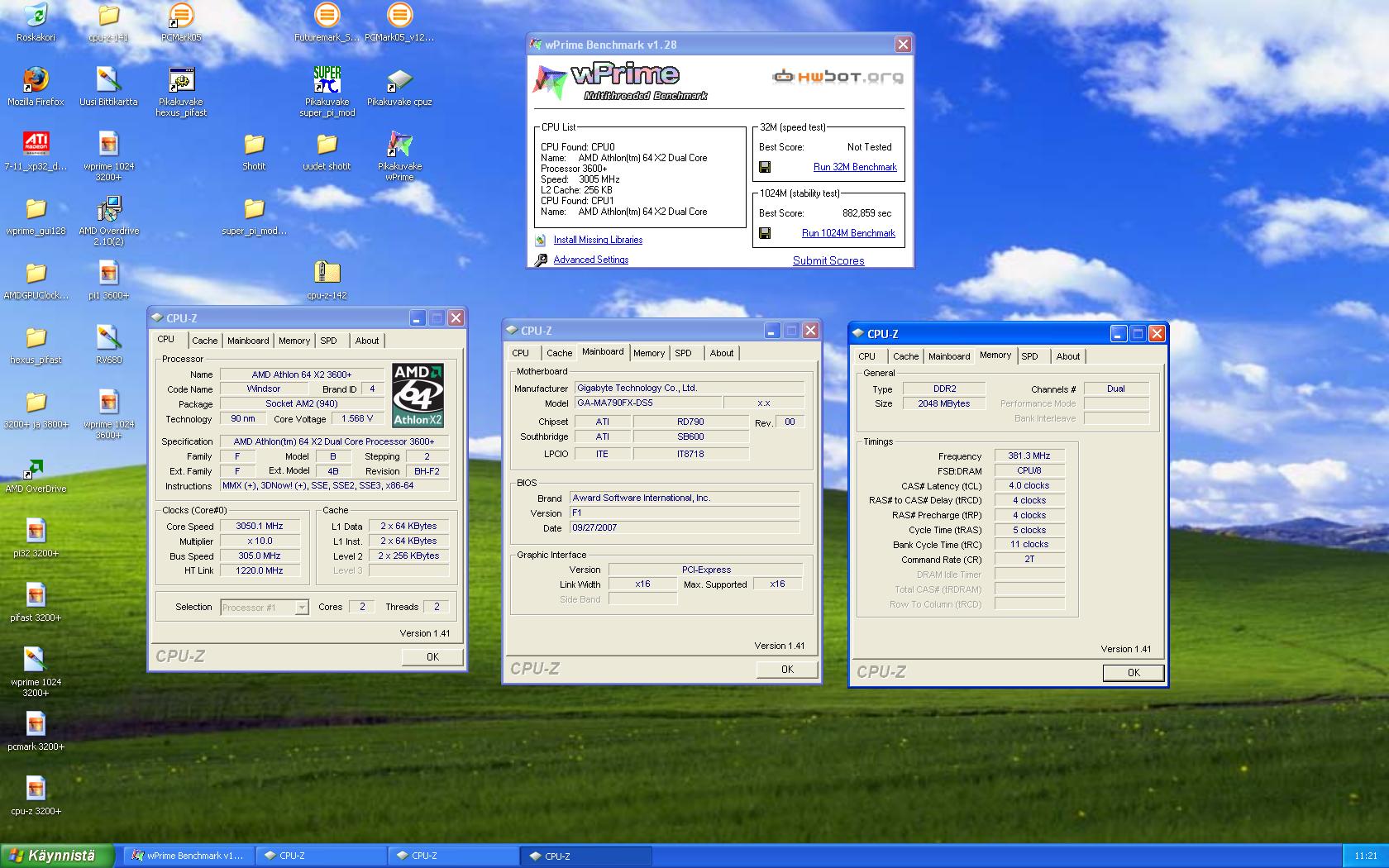Click the Frequency 381.3 MHz field
The width and height of the screenshot is (1389, 868).
pyautogui.click(x=1029, y=455)
